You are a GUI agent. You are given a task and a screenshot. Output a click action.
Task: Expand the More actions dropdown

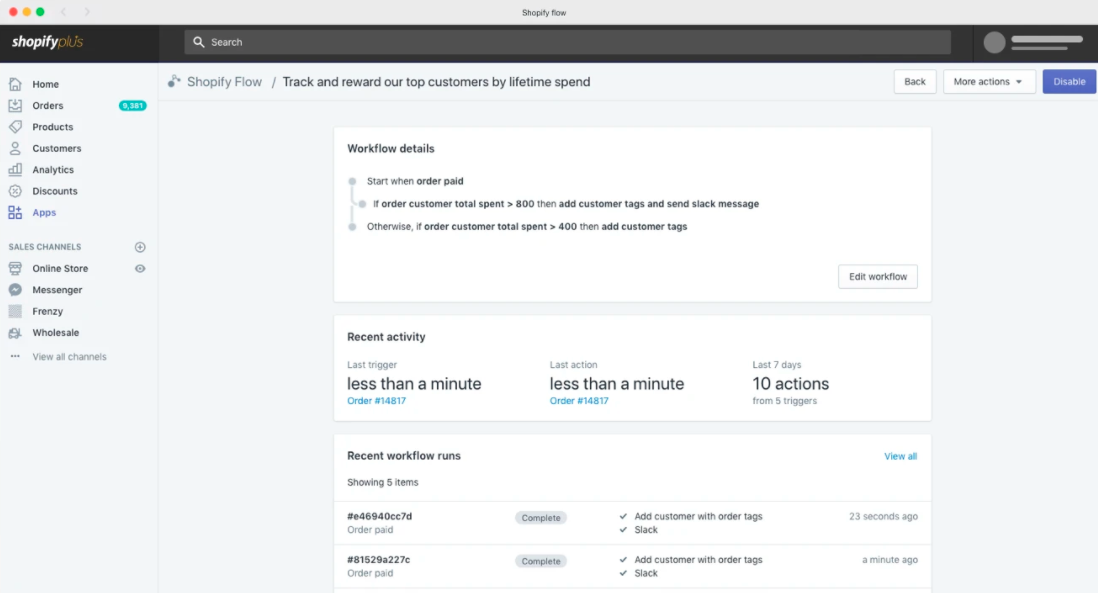[988, 82]
